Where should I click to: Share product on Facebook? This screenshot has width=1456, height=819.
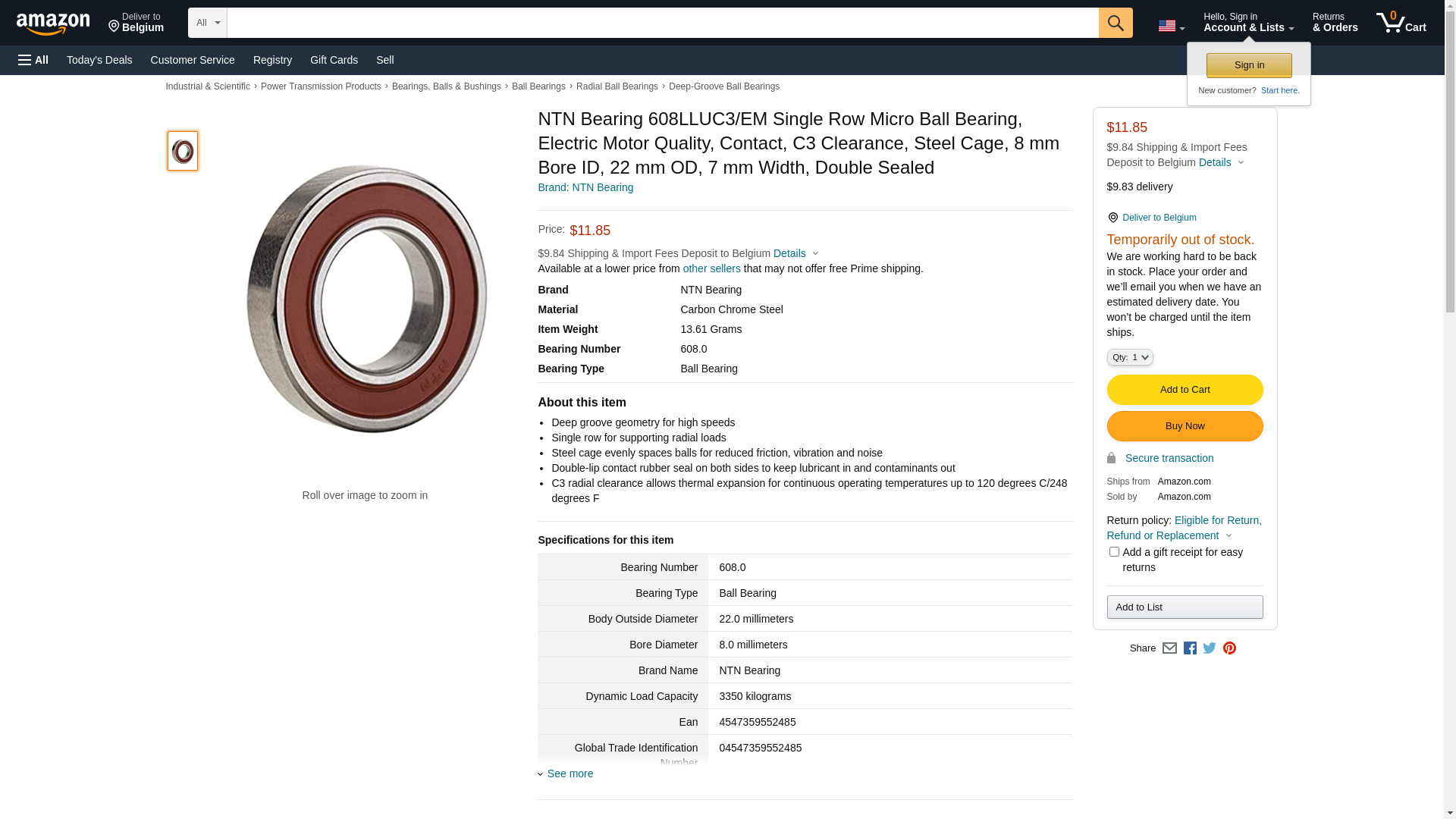point(1190,648)
